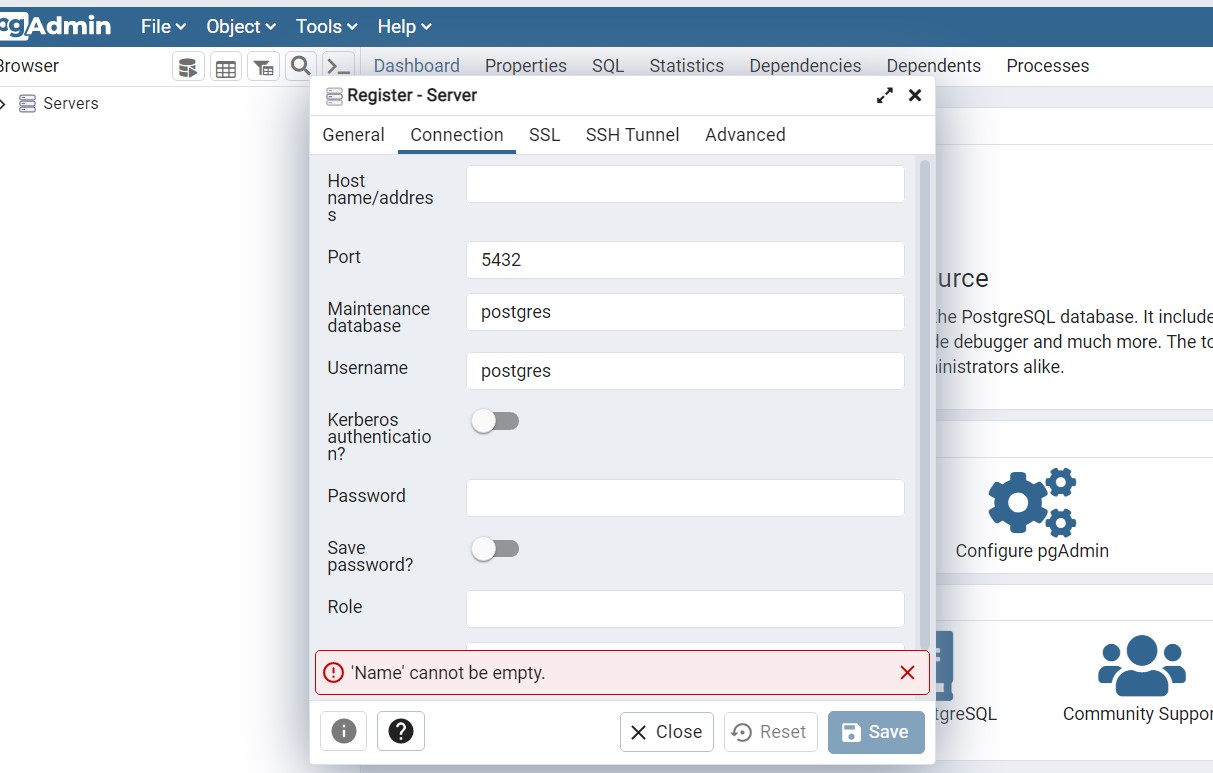Open the Advanced tab
This screenshot has height=773, width=1213.
745,135
